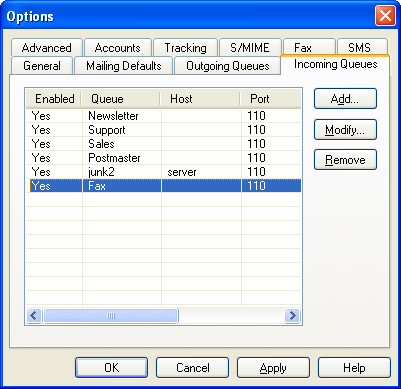
Task: Remove the selected queue
Action: (x=345, y=160)
